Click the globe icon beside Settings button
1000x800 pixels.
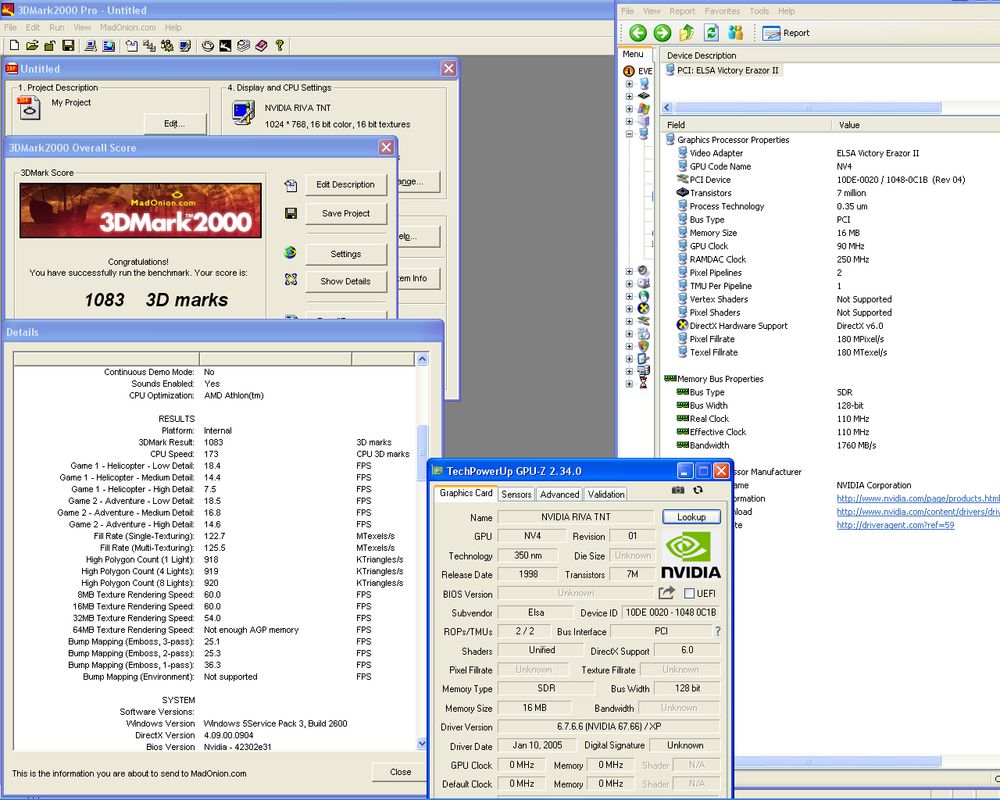290,253
